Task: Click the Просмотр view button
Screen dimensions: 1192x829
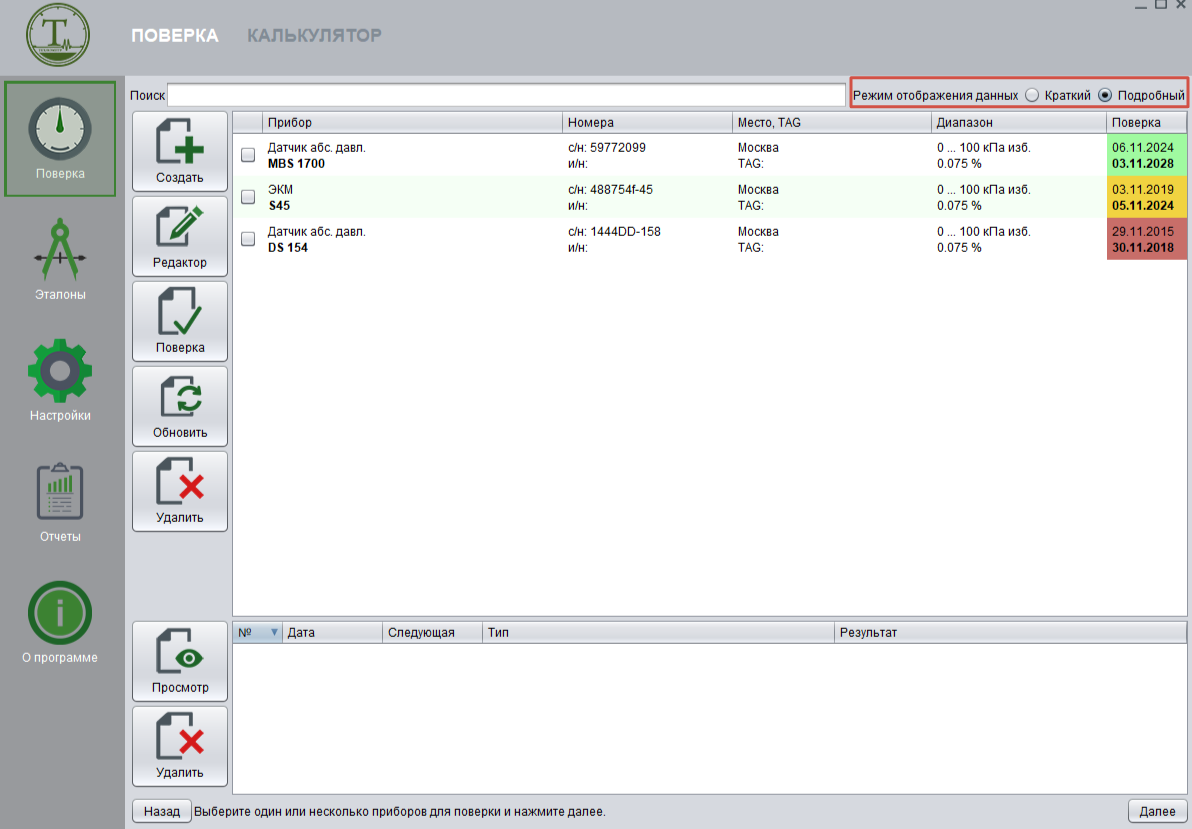Action: click(180, 661)
